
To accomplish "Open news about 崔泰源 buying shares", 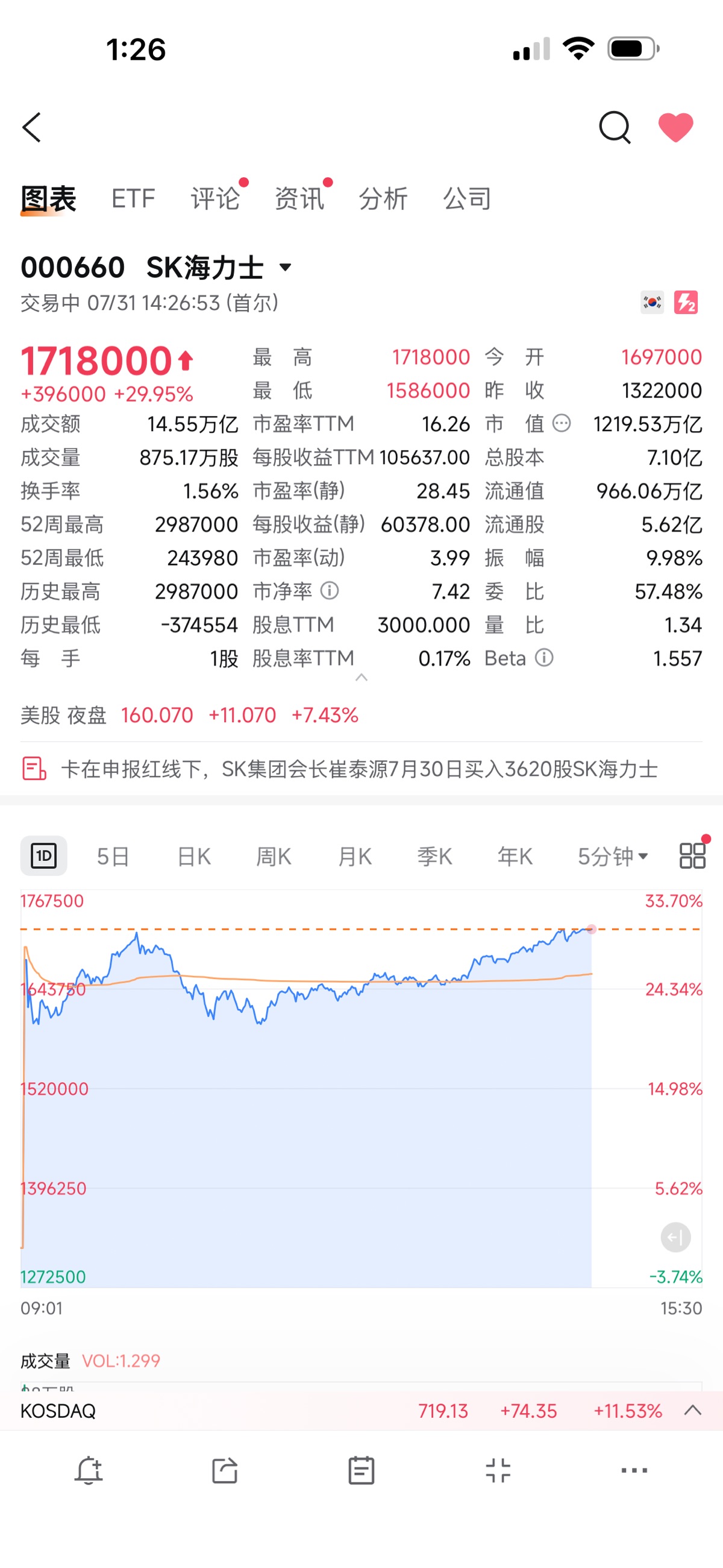I will tap(359, 769).
